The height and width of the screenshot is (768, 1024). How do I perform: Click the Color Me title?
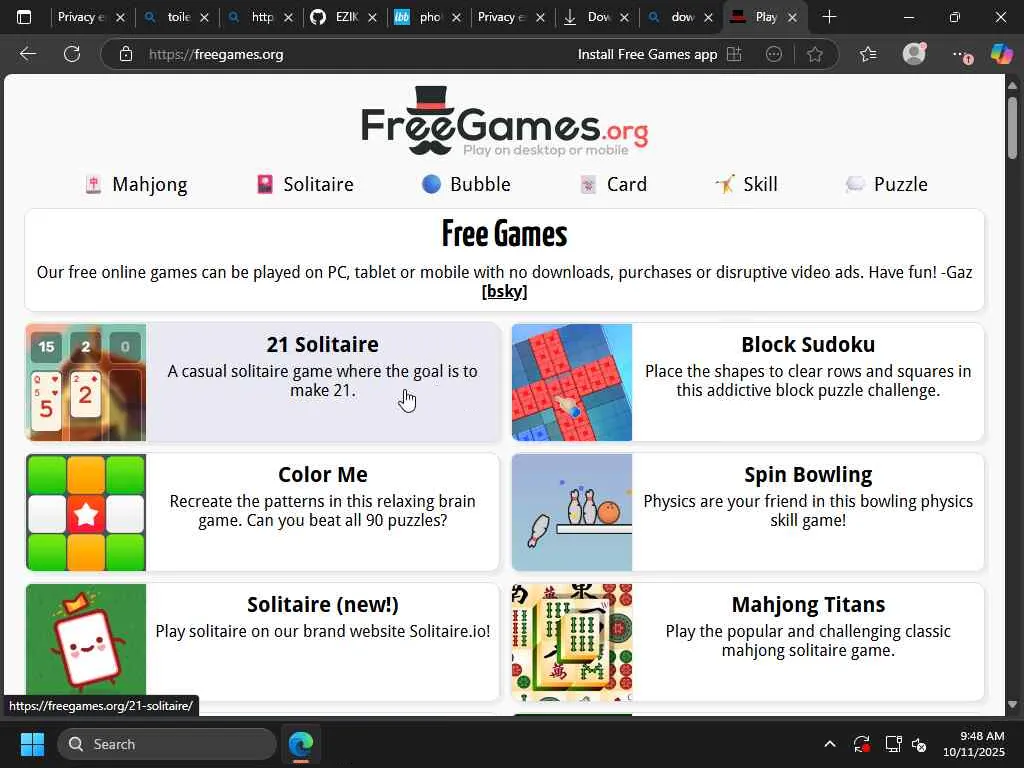coord(323,474)
